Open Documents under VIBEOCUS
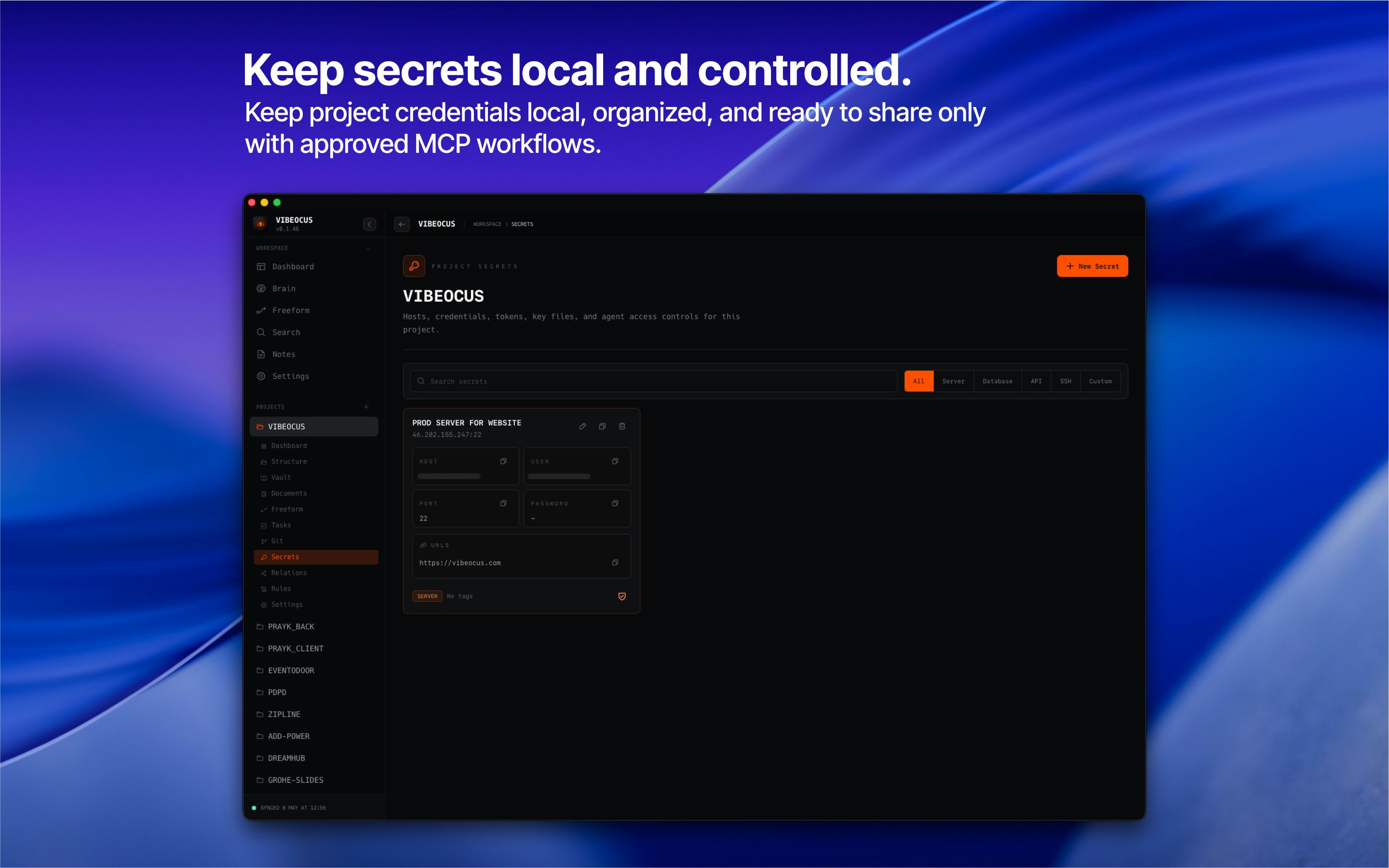The width and height of the screenshot is (1389, 868). (x=316, y=493)
